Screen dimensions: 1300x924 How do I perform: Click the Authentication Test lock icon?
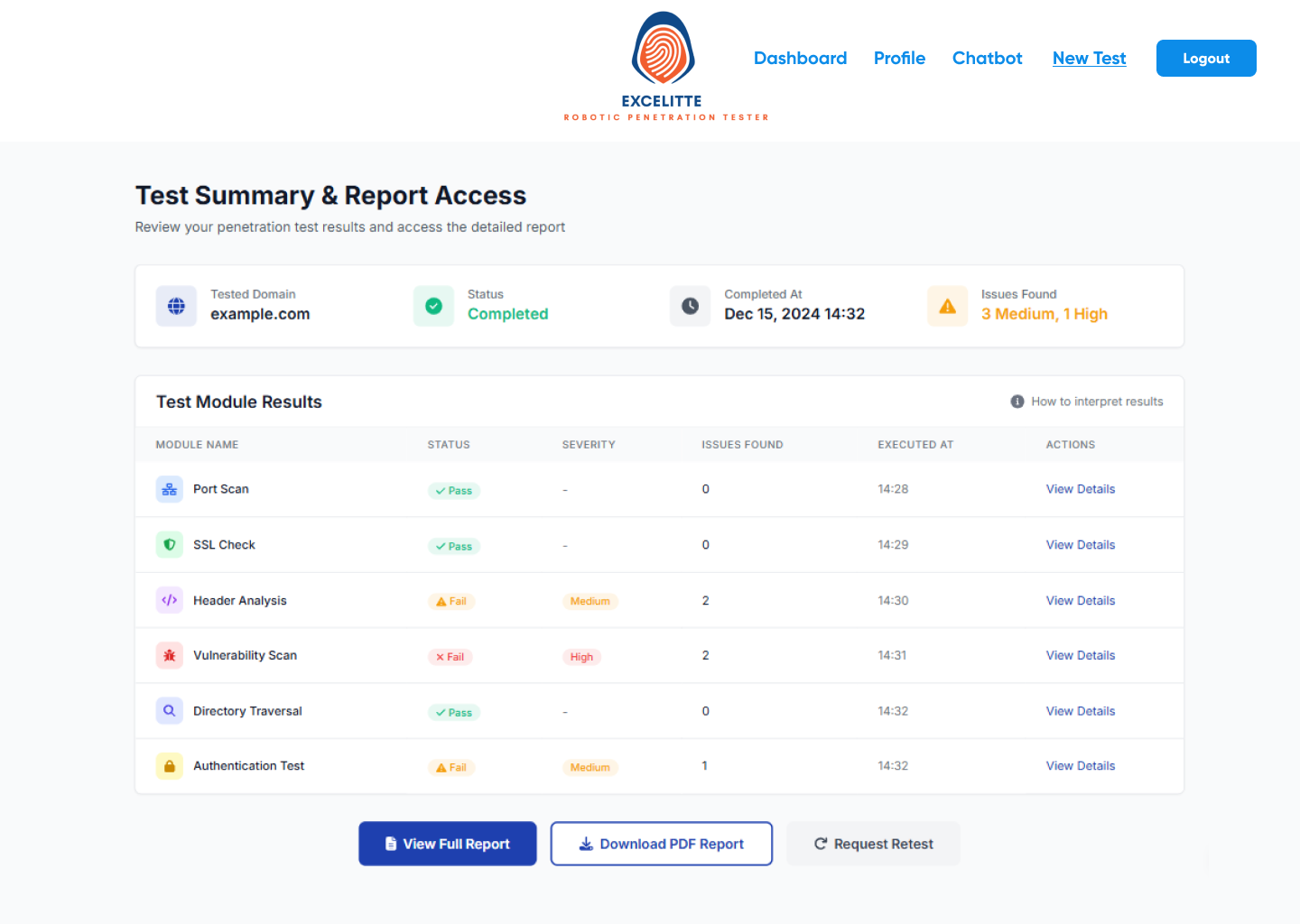point(169,766)
